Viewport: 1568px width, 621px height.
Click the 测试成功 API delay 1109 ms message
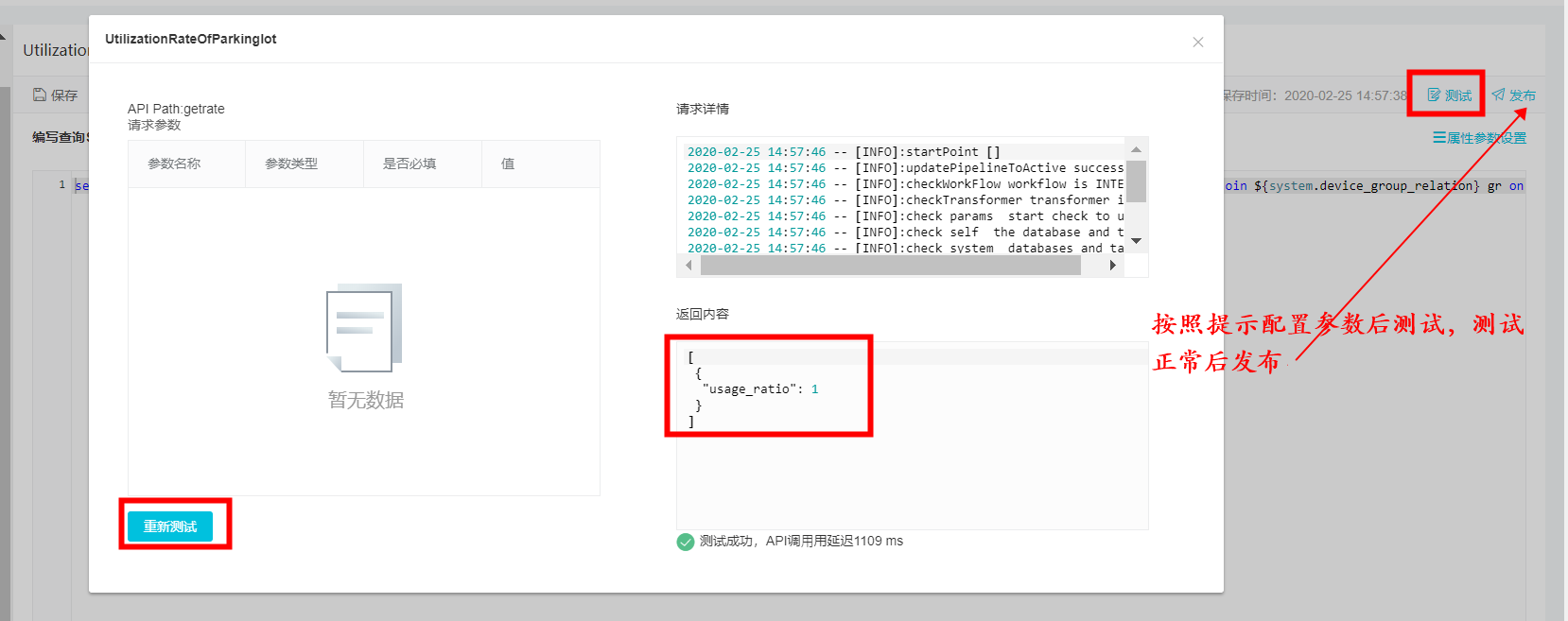pos(801,541)
